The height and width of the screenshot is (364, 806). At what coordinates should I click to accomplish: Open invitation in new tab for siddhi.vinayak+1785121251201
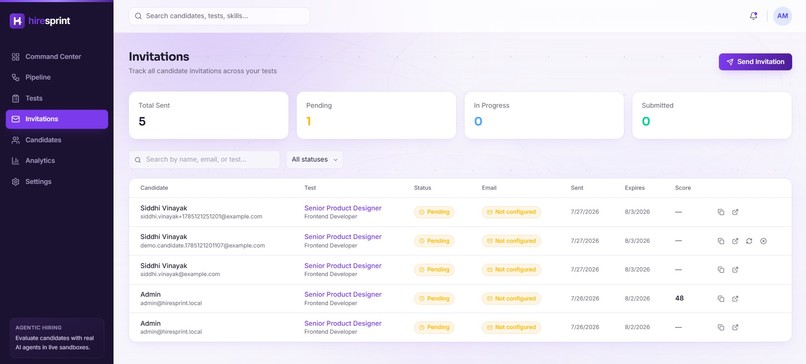point(735,212)
